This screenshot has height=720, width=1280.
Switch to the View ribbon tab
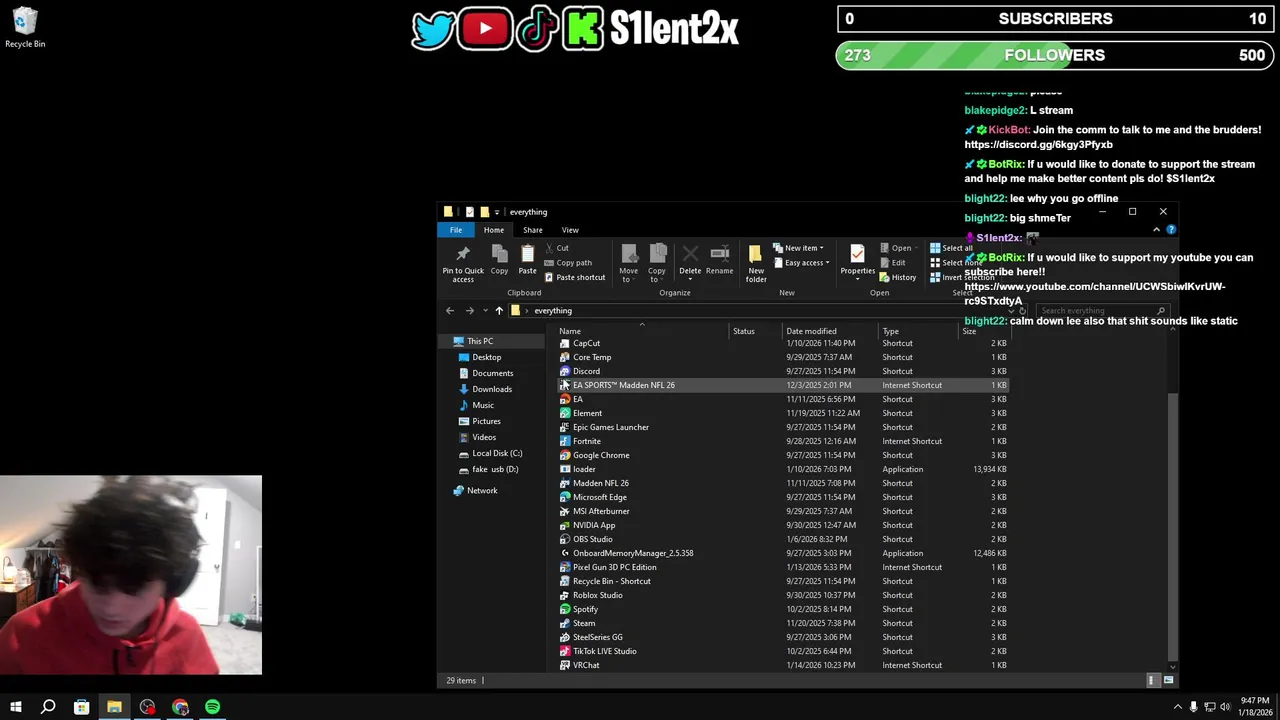[x=570, y=230]
